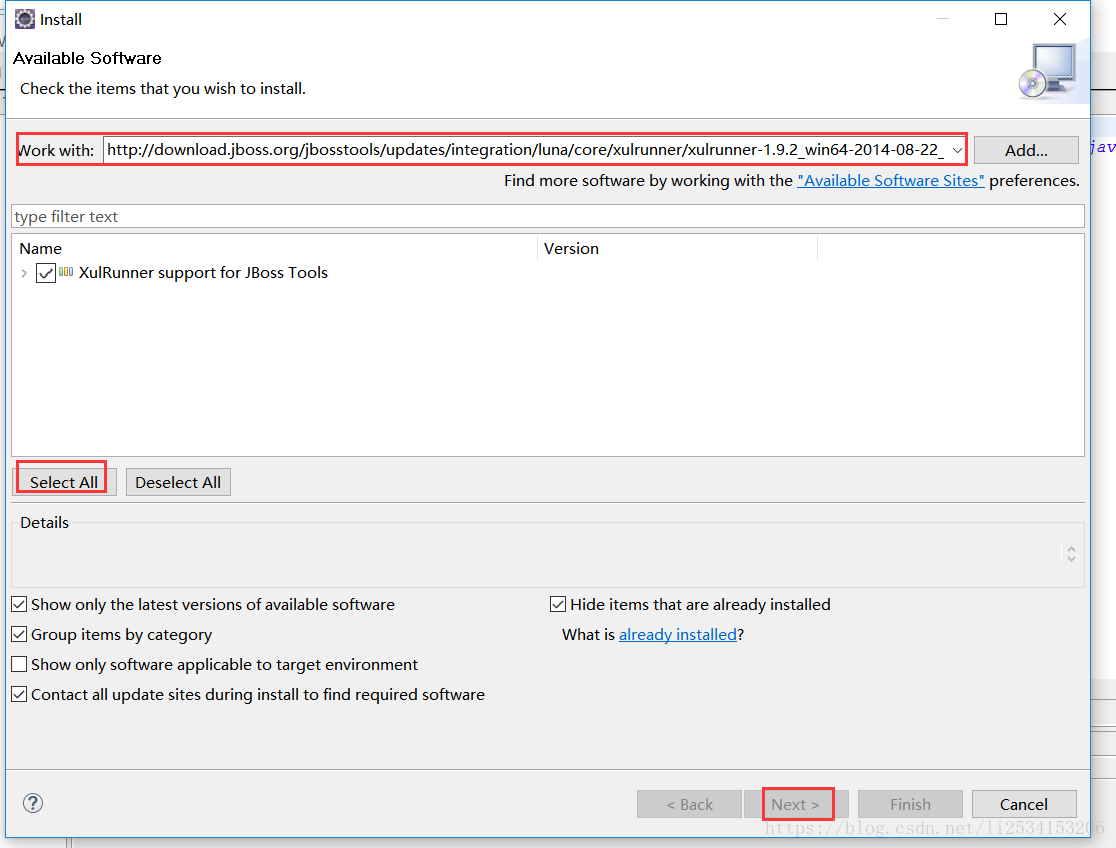
Task: Open the Work with URL dropdown arrow
Action: click(957, 150)
